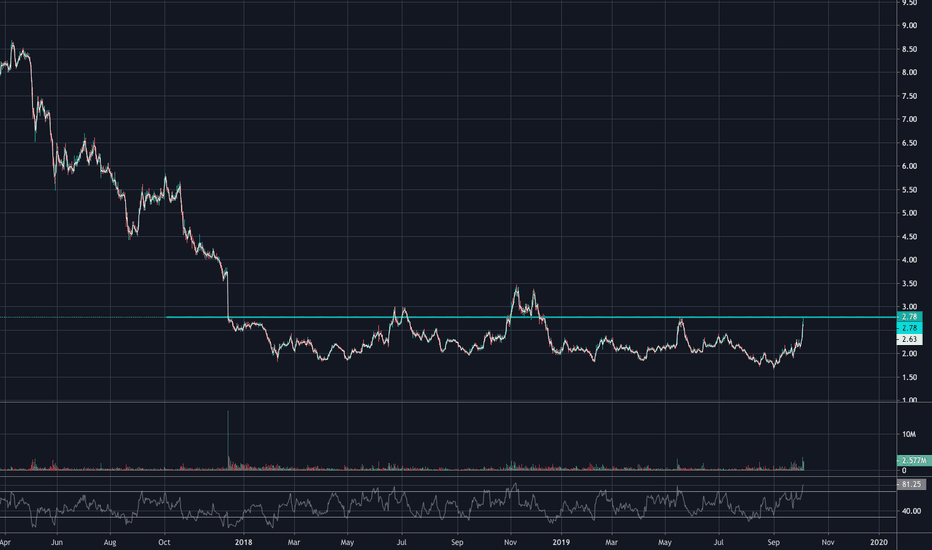Click the 3.50 price axis label
Viewport: 932px width, 550px height.
coord(909,284)
